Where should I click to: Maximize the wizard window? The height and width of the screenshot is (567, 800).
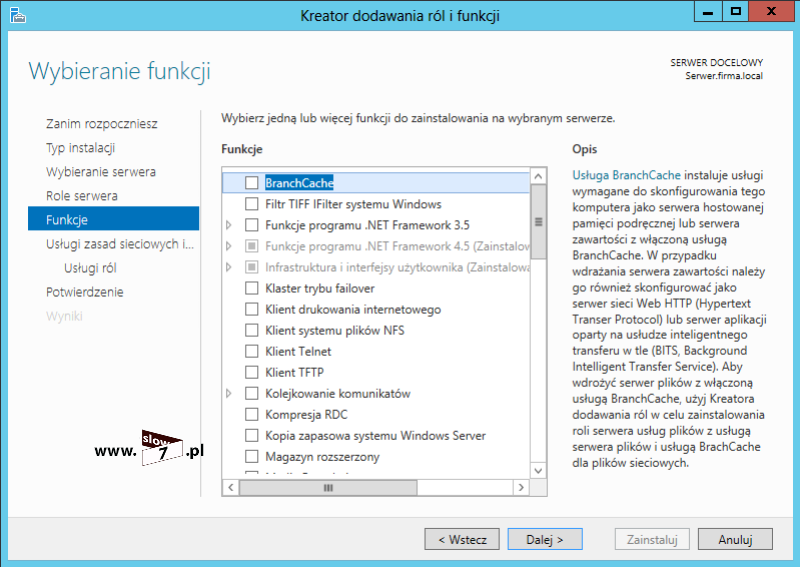[x=736, y=12]
